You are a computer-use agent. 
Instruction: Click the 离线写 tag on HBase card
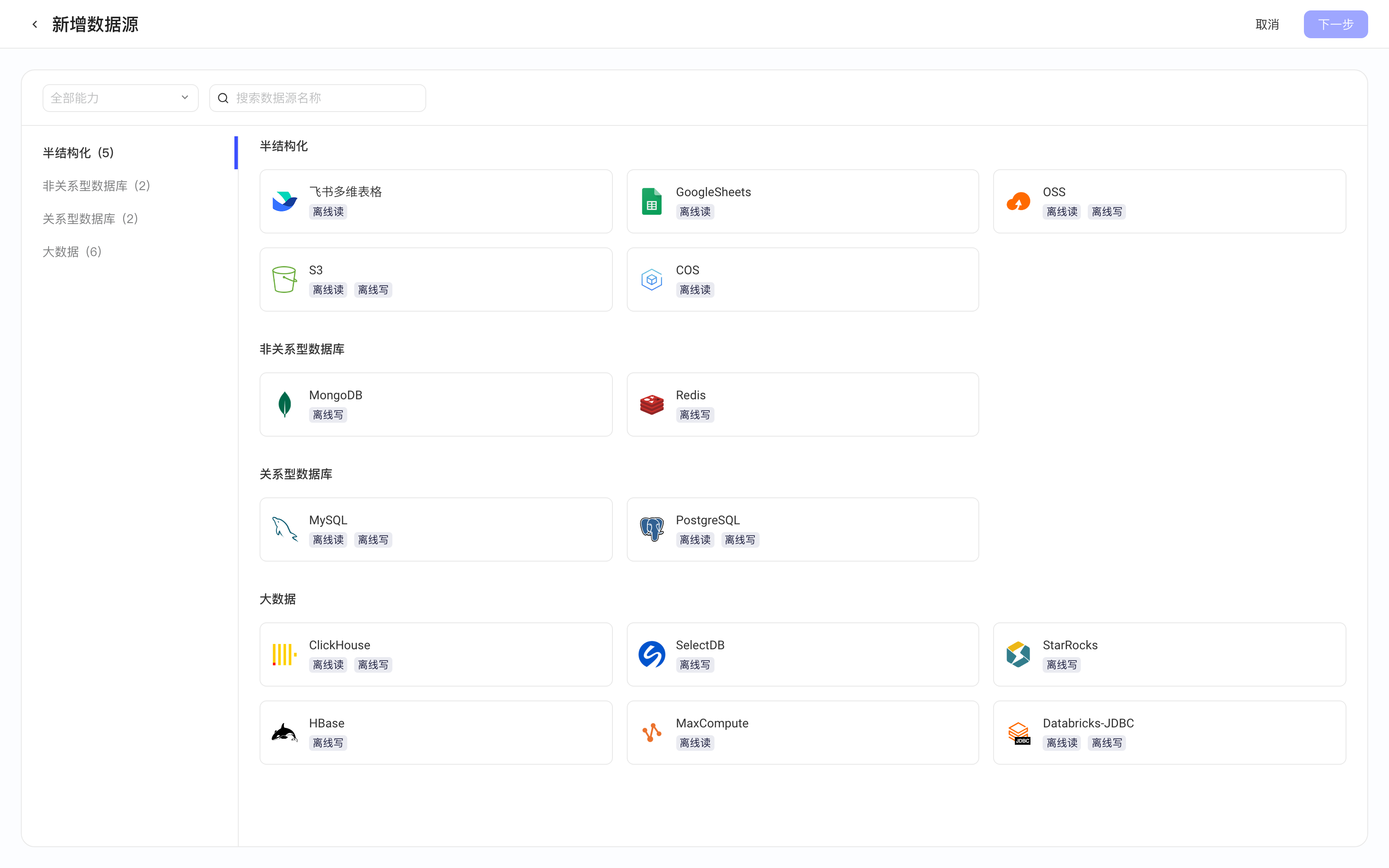(x=328, y=743)
